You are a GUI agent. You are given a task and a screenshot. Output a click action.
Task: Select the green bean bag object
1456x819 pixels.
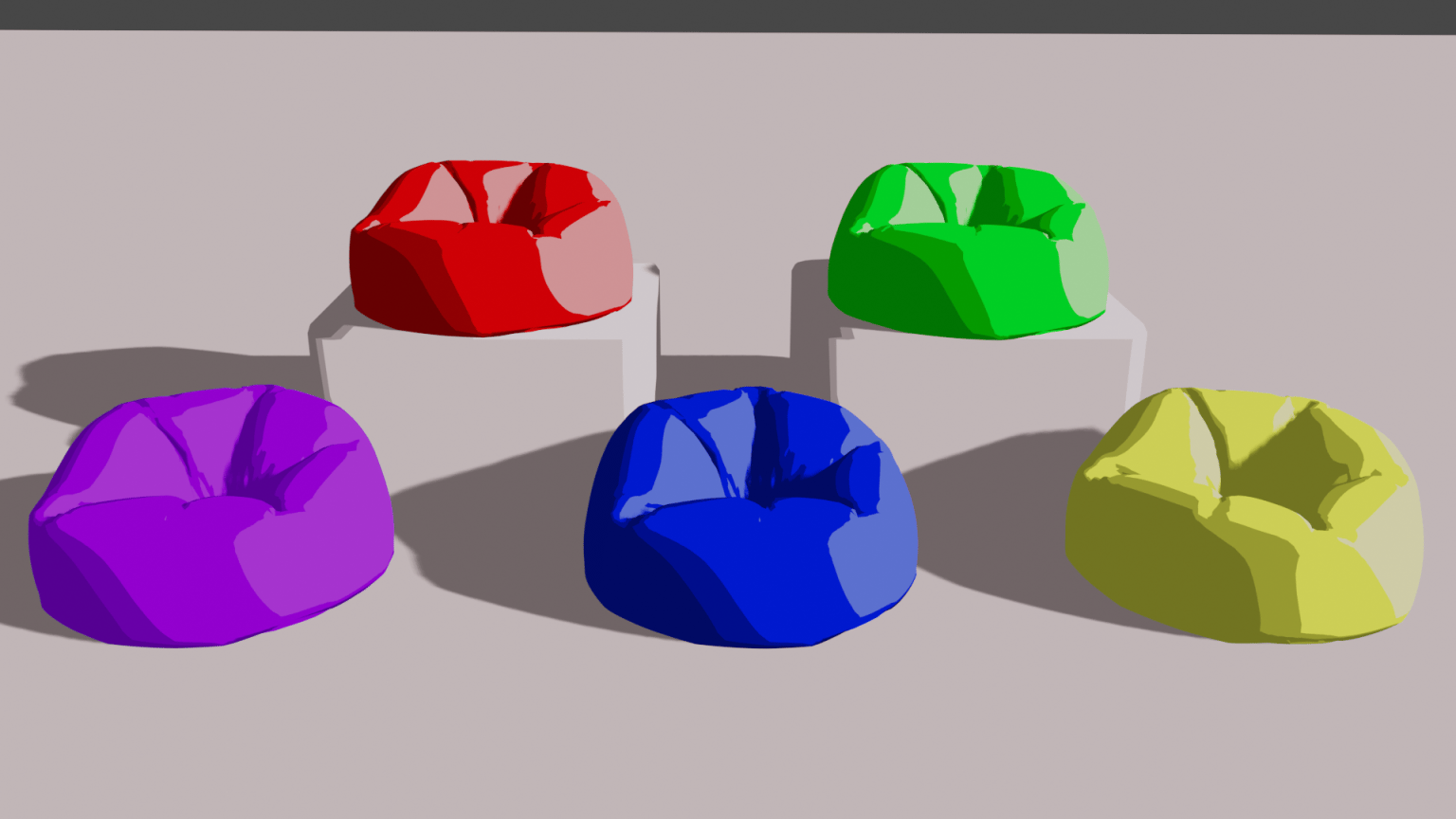pyautogui.click(x=969, y=250)
